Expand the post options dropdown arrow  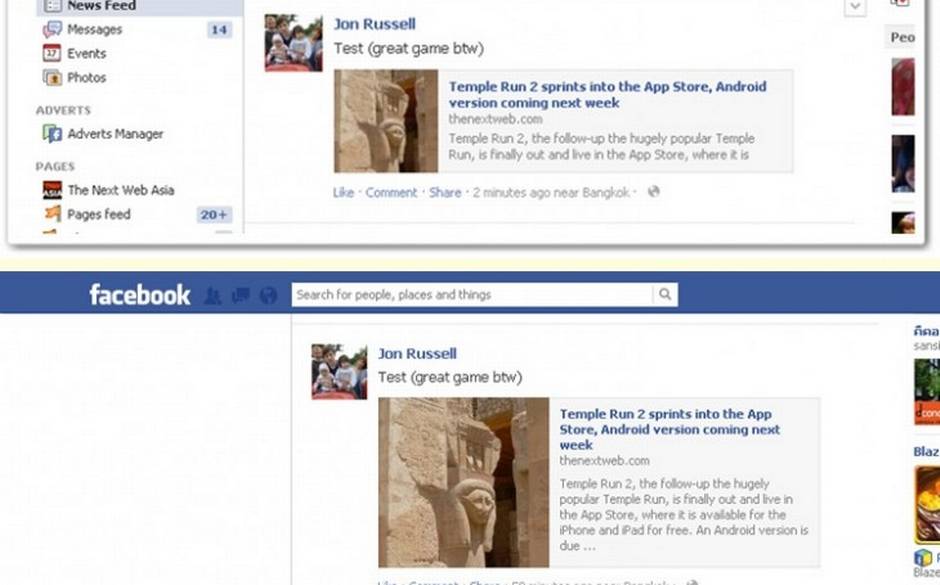click(x=855, y=7)
